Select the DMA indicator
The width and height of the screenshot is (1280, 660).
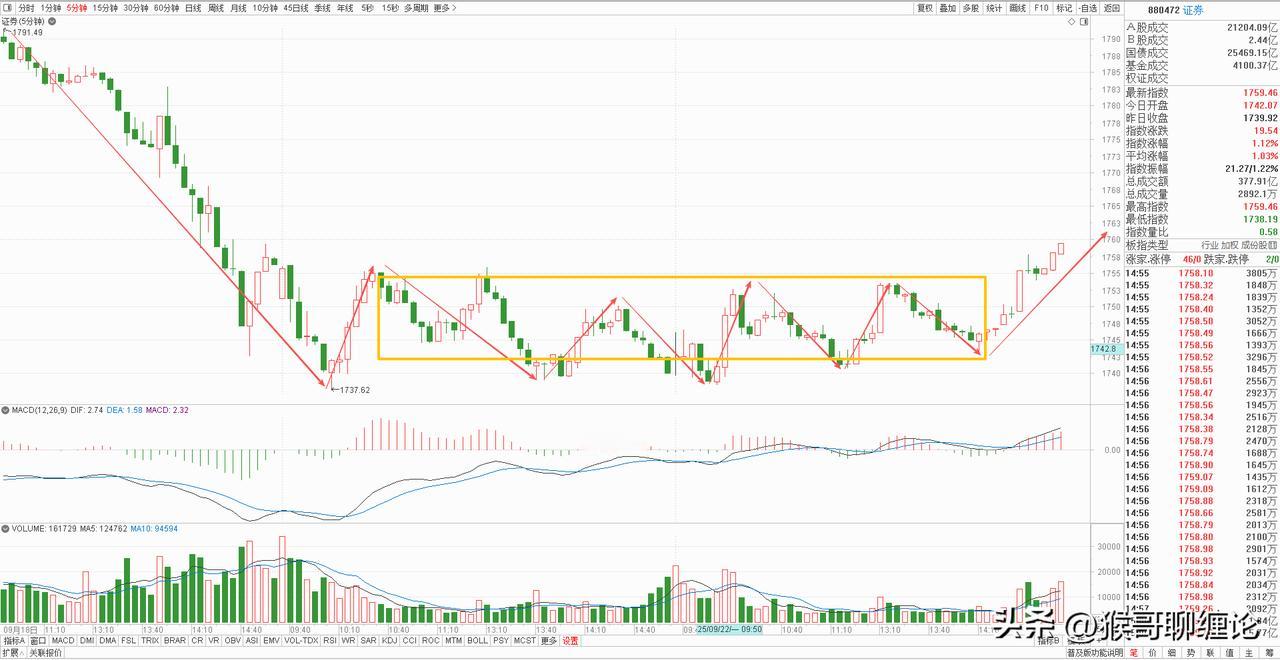(107, 641)
